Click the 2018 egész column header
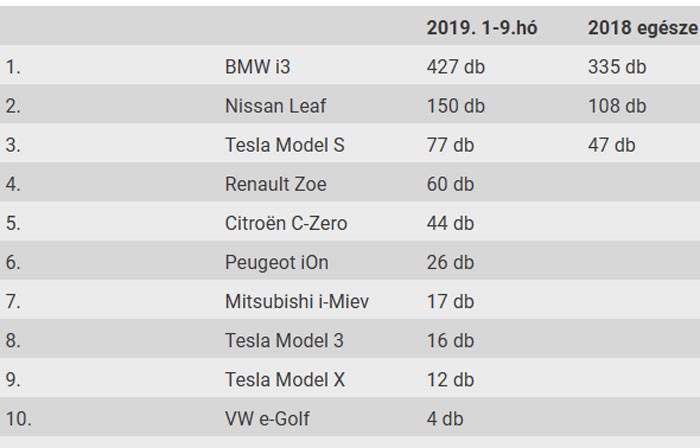Image resolution: width=700 pixels, height=448 pixels. [642, 28]
